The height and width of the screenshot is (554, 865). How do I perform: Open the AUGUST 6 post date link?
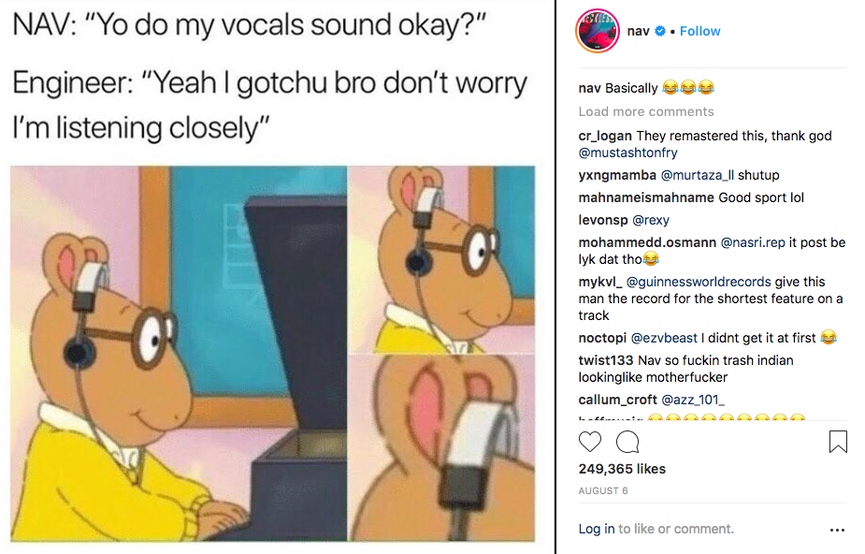603,491
